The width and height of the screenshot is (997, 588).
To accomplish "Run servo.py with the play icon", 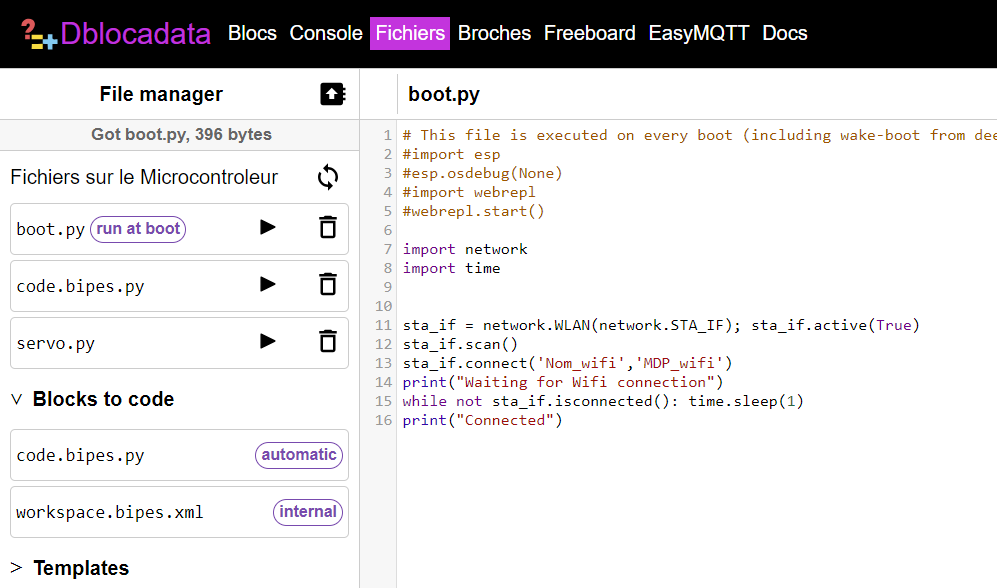I will pos(267,342).
